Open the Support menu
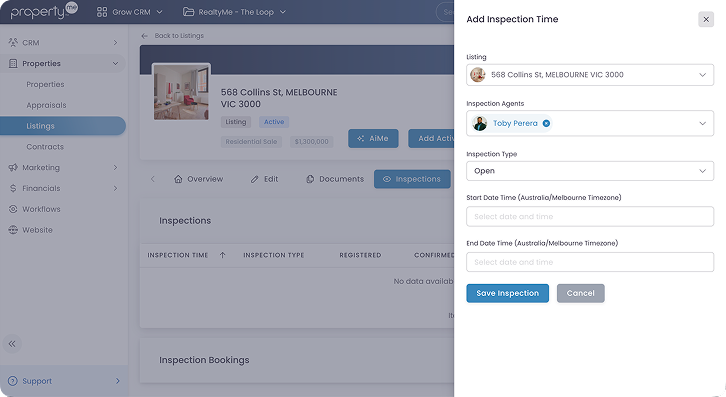Viewport: 726px width, 397px height. [63, 381]
